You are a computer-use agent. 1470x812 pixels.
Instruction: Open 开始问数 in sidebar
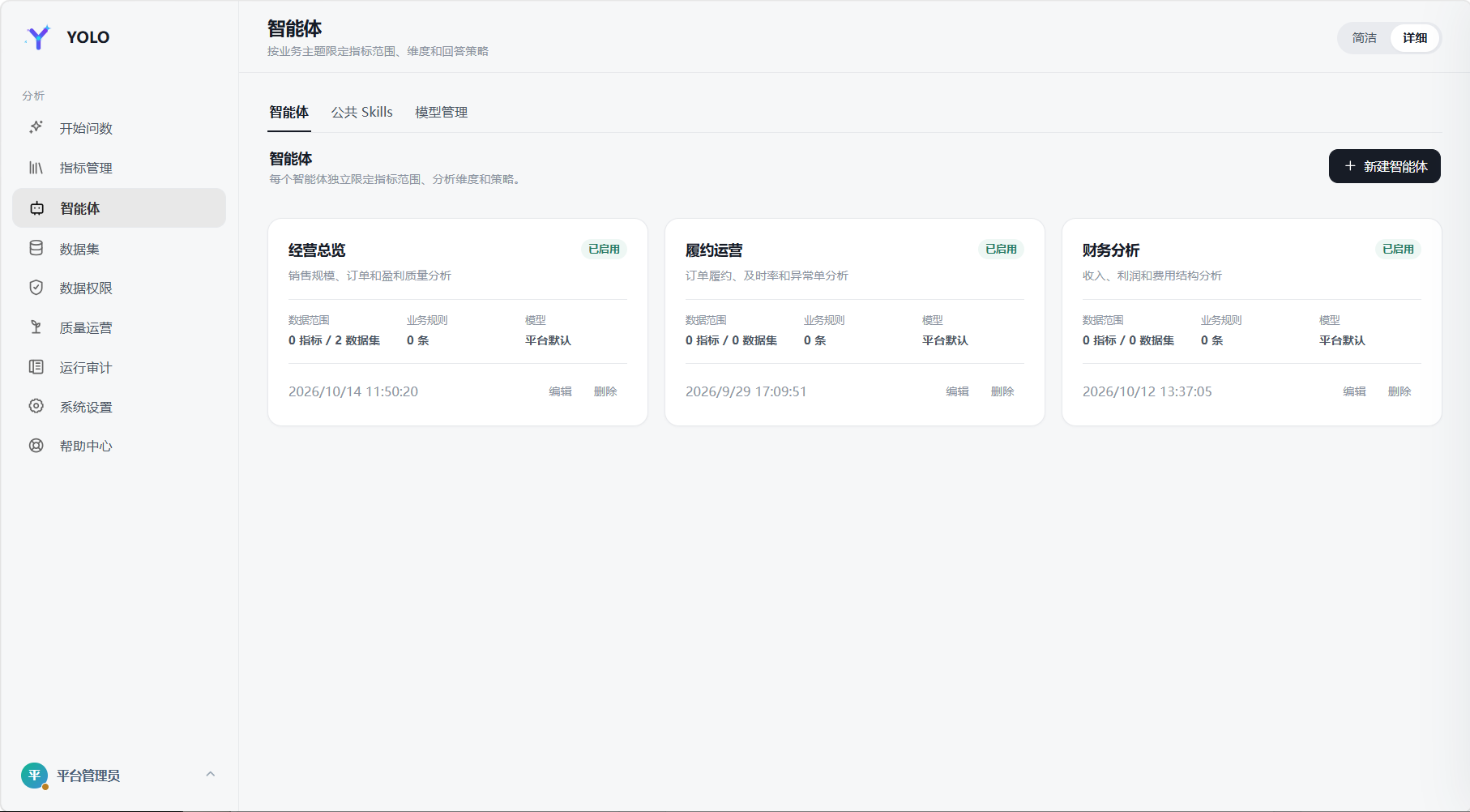point(119,128)
